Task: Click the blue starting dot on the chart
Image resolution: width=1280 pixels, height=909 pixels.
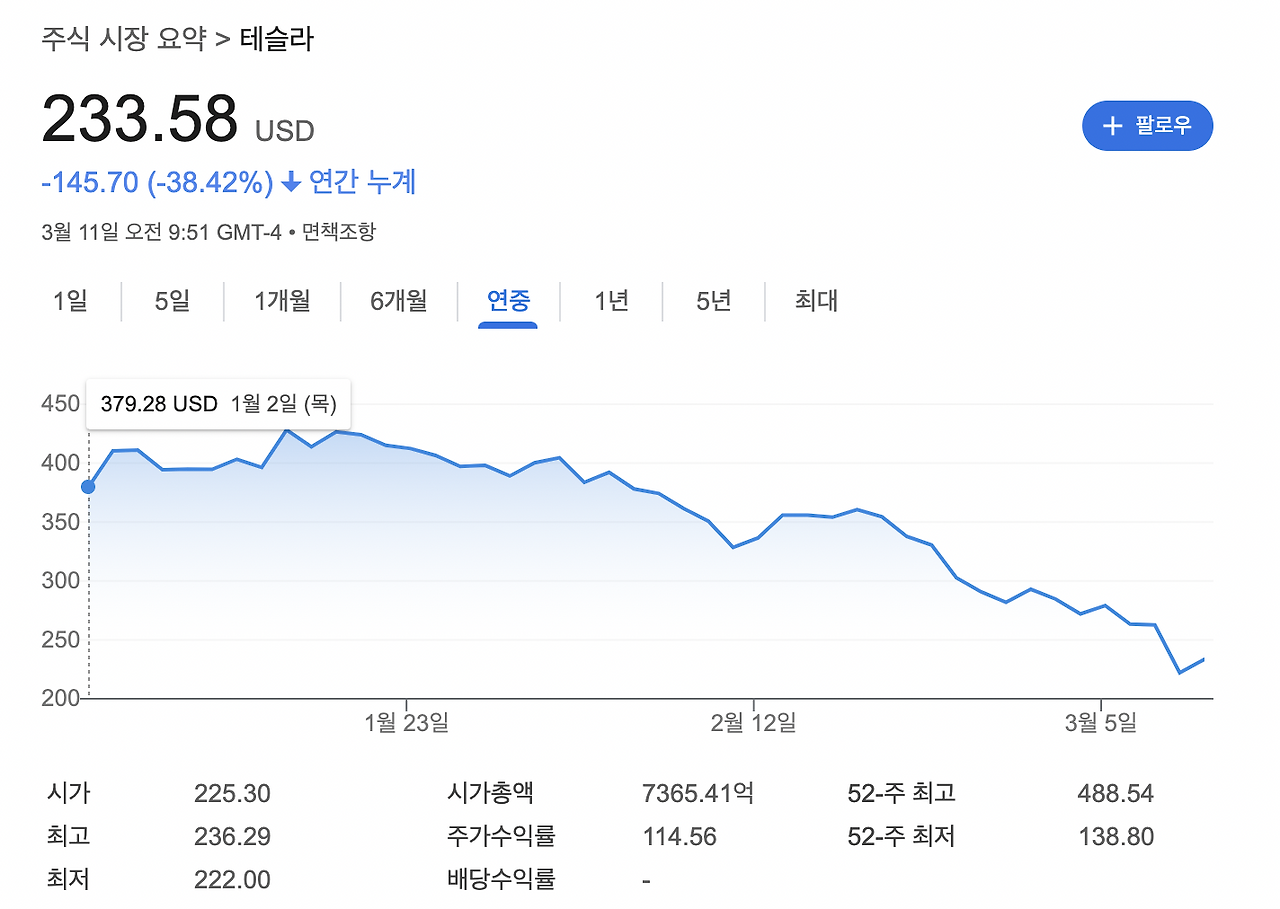Action: (x=87, y=485)
